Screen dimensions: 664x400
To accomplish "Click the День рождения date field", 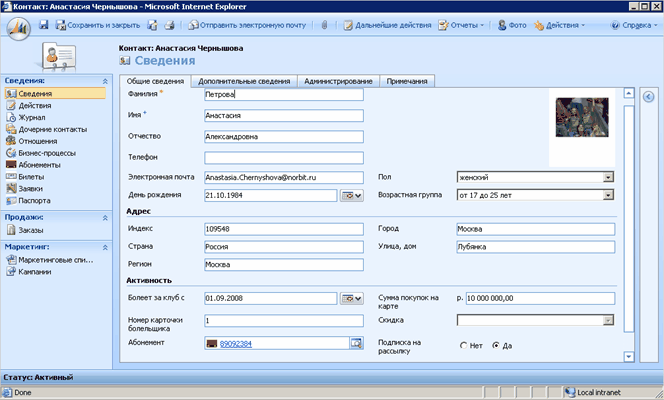I will (271, 195).
